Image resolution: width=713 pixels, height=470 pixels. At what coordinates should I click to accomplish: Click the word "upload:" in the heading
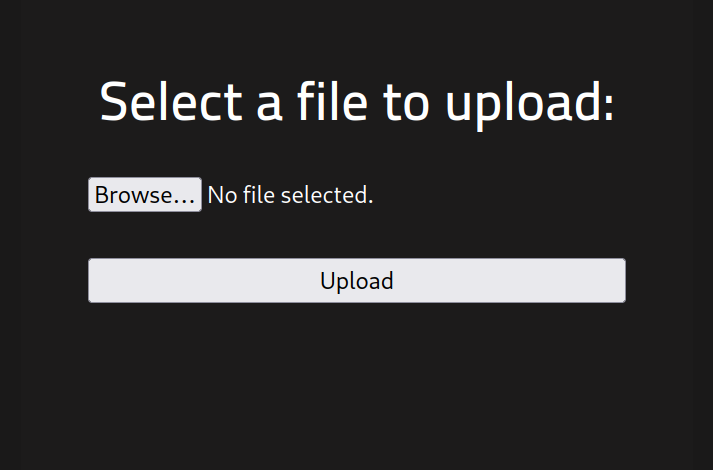[530, 104]
